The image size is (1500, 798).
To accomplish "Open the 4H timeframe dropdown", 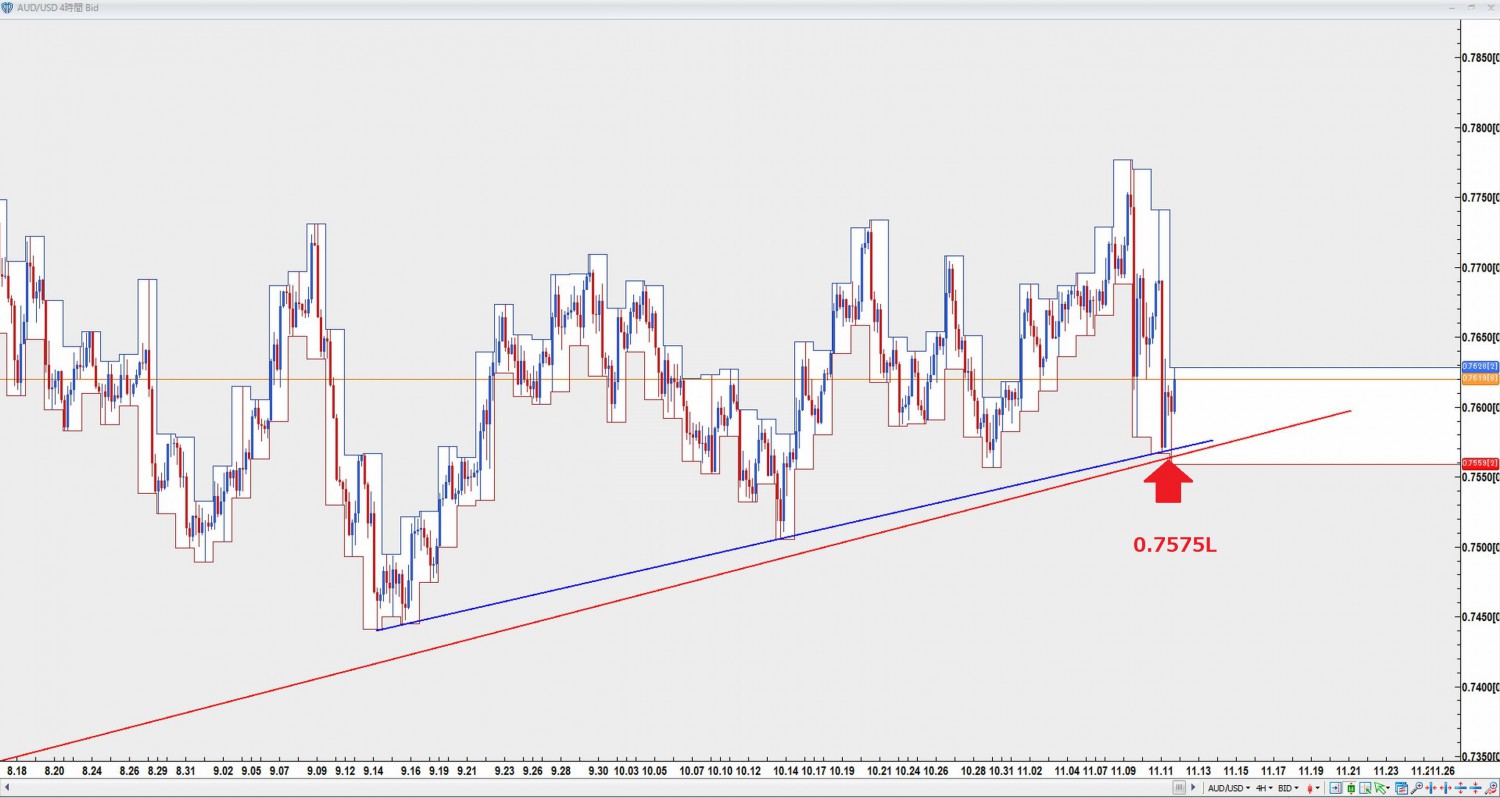I will (1264, 788).
